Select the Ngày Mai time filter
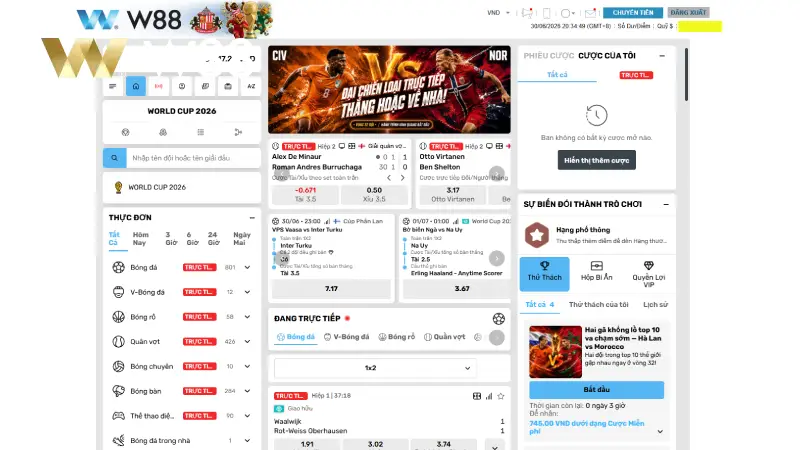The image size is (800, 450). pos(242,238)
